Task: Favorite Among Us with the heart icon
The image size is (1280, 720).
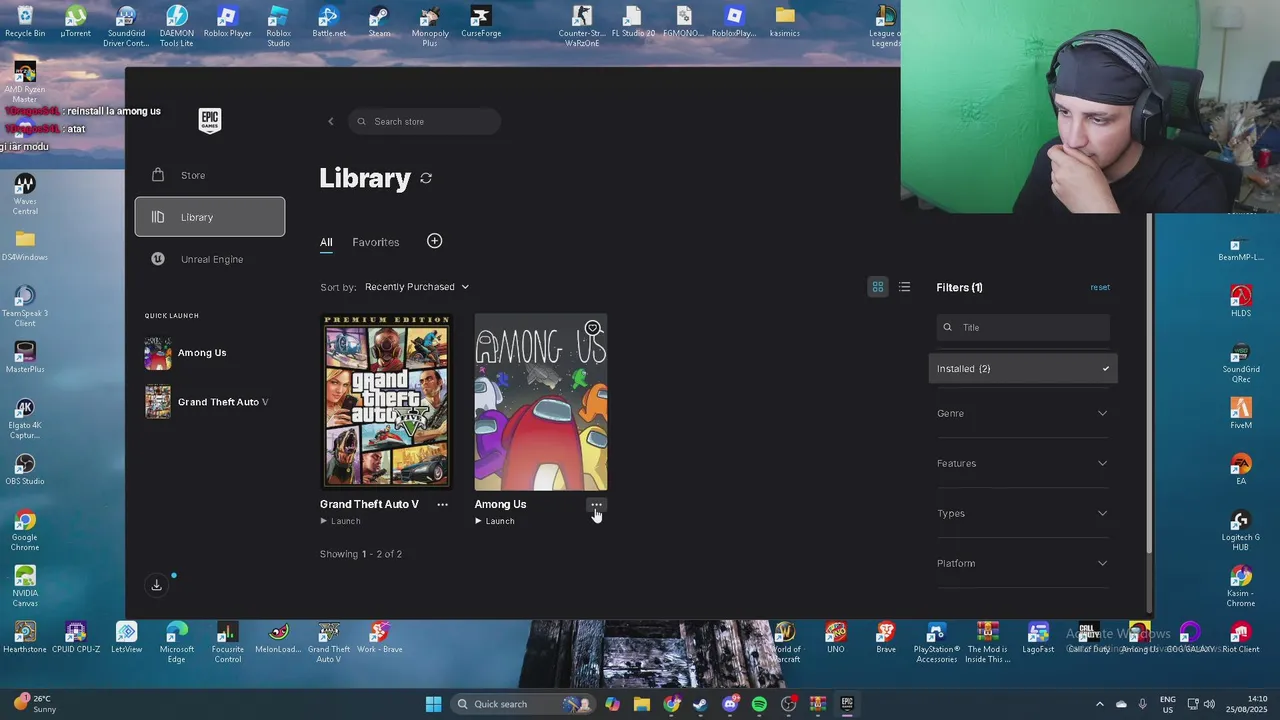Action: point(593,328)
